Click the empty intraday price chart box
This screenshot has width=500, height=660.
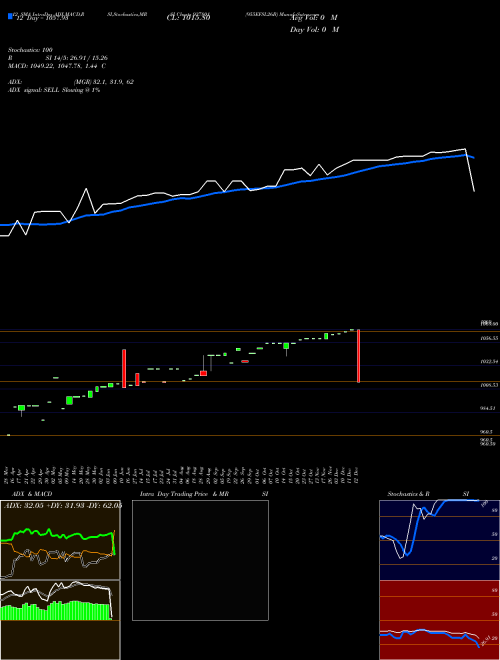[200, 560]
